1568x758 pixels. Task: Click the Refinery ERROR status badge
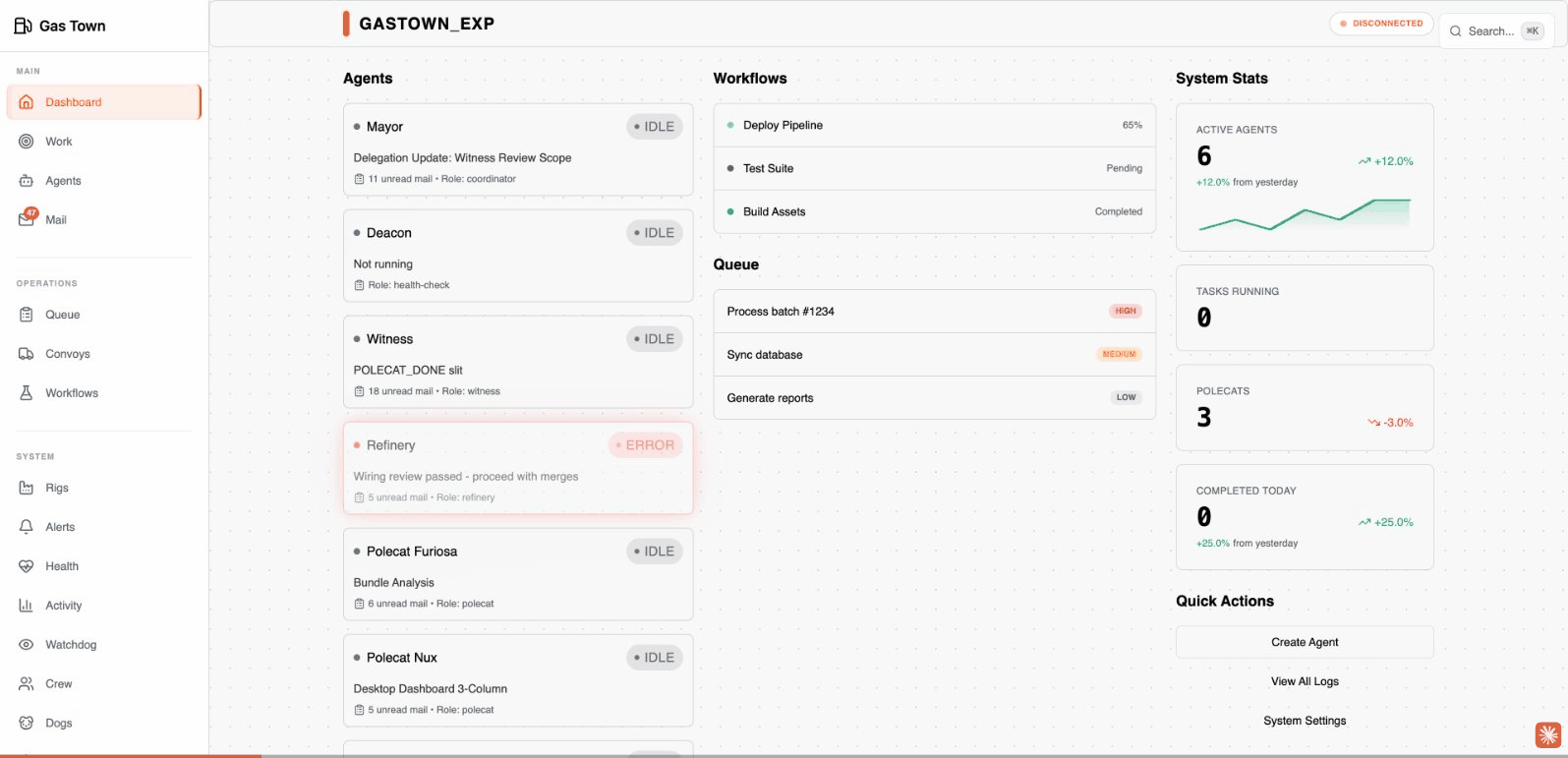coord(645,445)
